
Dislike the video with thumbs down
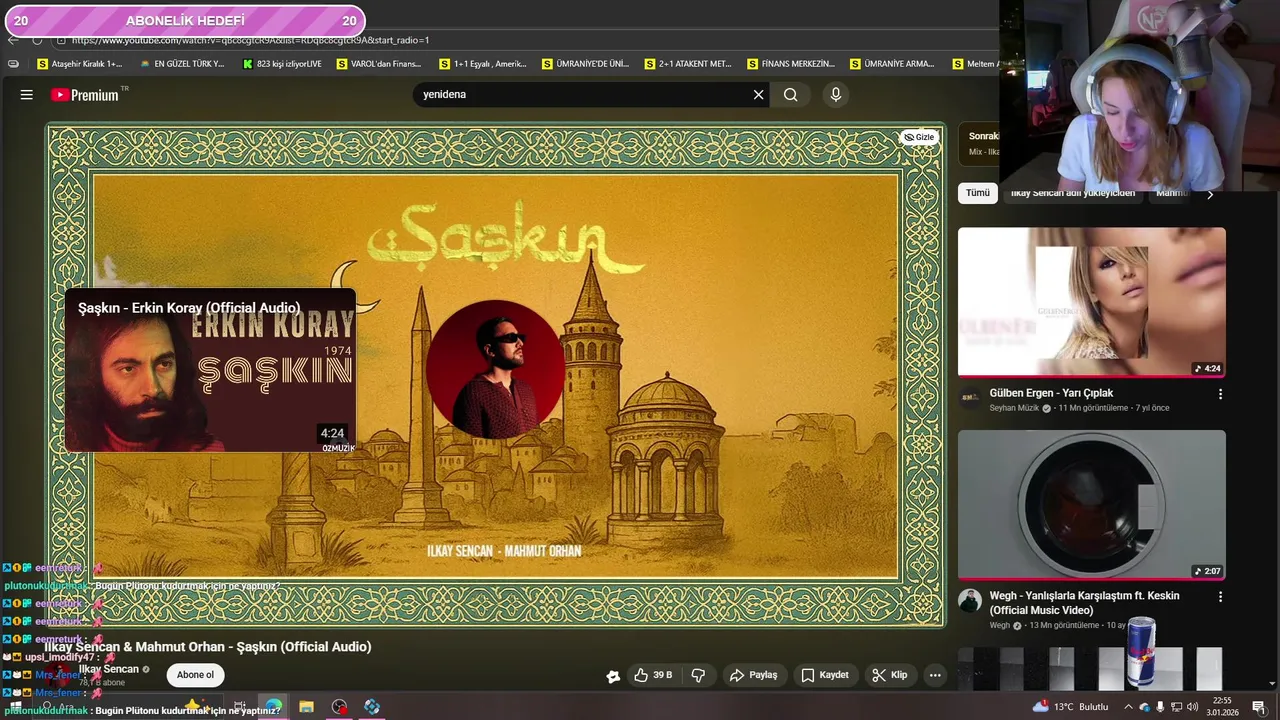pyautogui.click(x=698, y=675)
